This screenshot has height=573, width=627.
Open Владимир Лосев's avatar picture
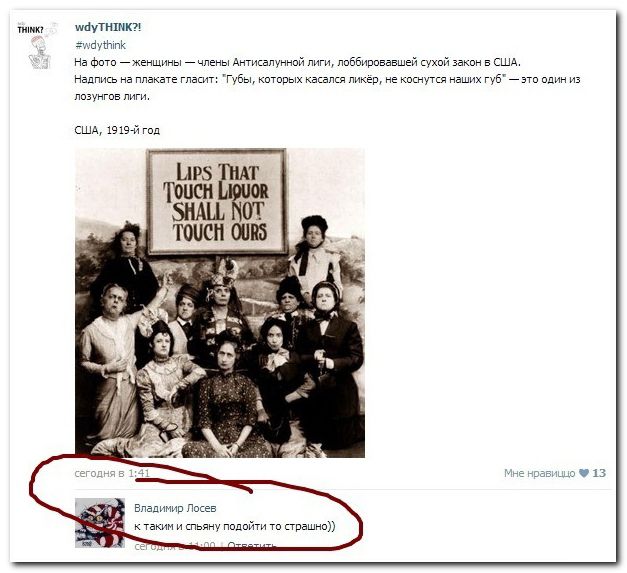tap(100, 522)
